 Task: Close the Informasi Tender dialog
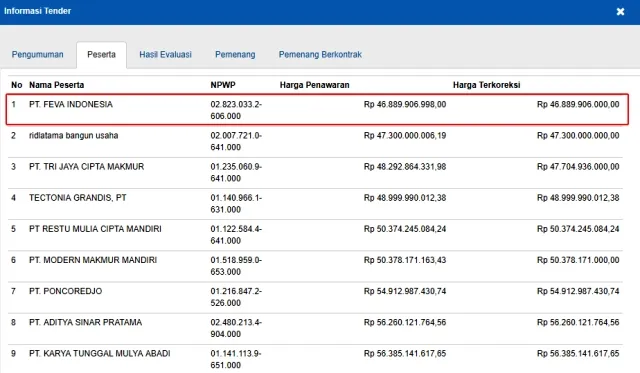(620, 11)
